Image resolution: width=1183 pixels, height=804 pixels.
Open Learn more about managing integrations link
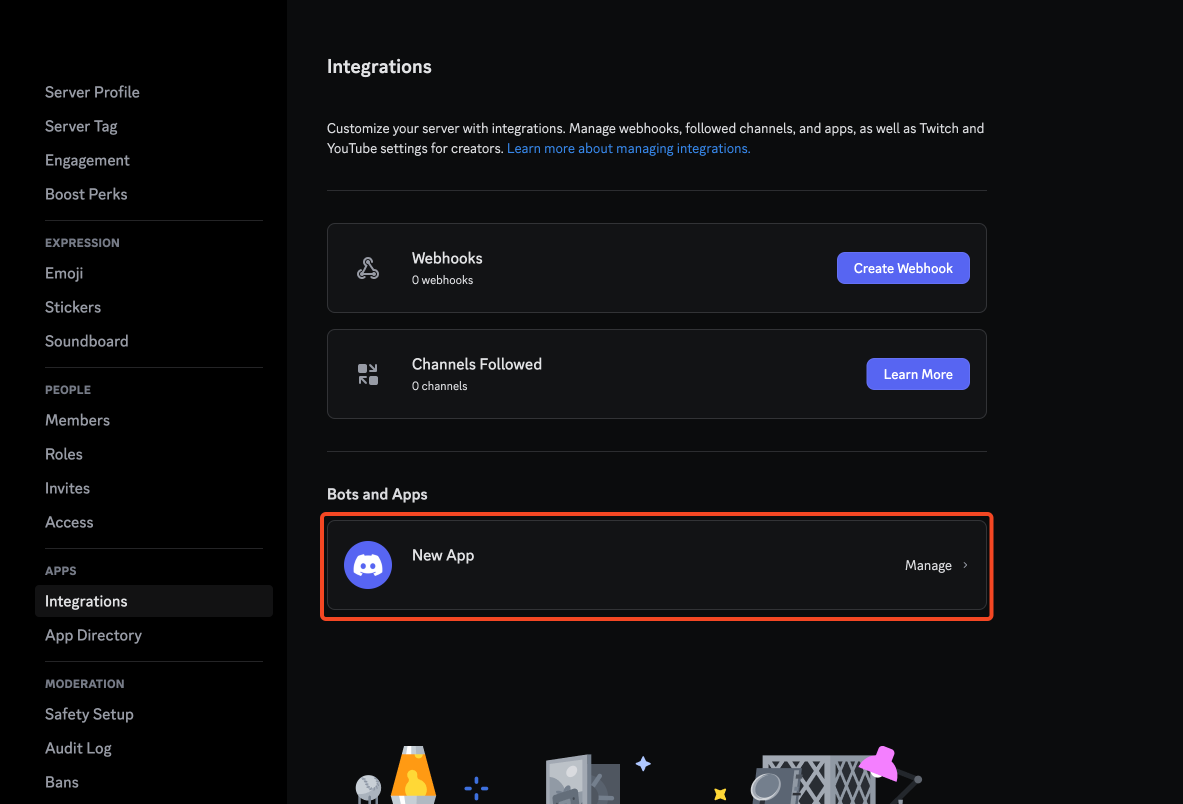[628, 149]
